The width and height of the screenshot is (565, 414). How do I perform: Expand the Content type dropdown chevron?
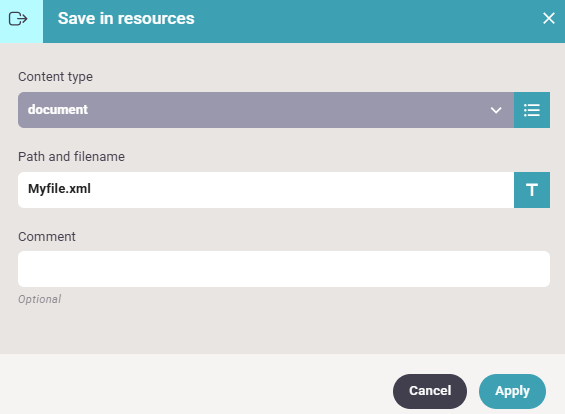coord(496,110)
